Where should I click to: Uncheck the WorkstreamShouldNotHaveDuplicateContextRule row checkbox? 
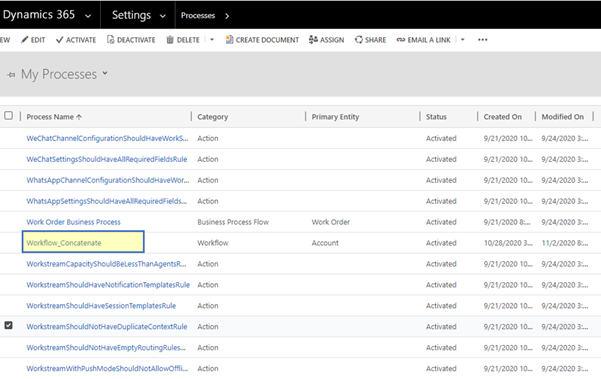click(8, 325)
